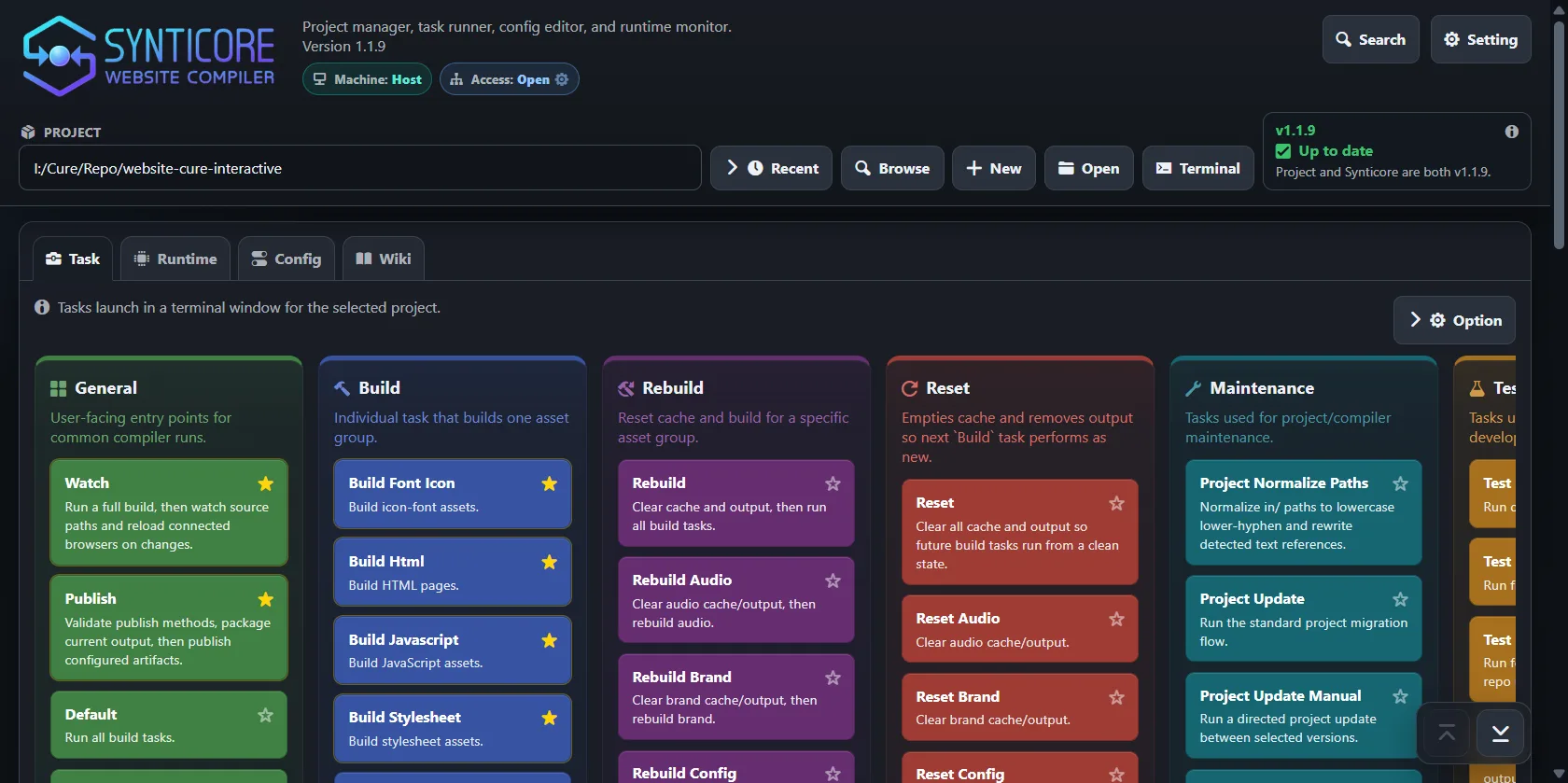
Task: Click the Rebuild group icon
Action: pyautogui.click(x=625, y=388)
